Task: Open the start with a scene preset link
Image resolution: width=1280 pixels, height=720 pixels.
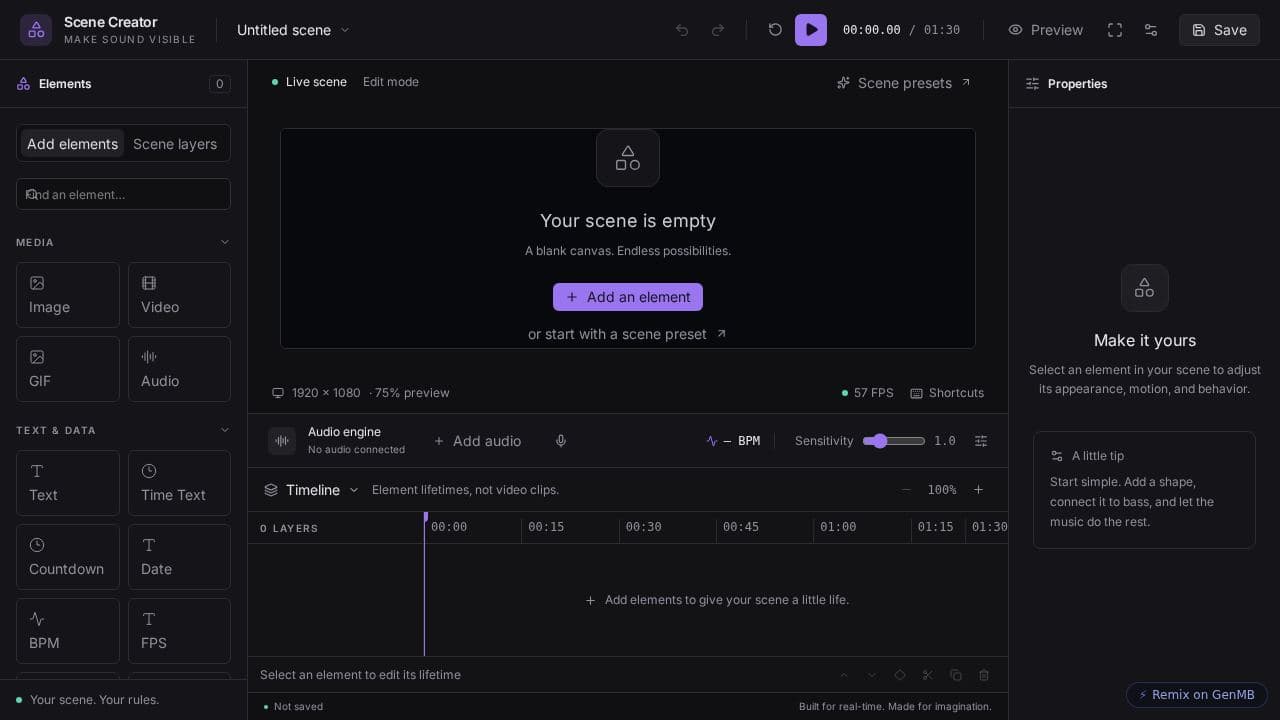Action: click(x=627, y=334)
